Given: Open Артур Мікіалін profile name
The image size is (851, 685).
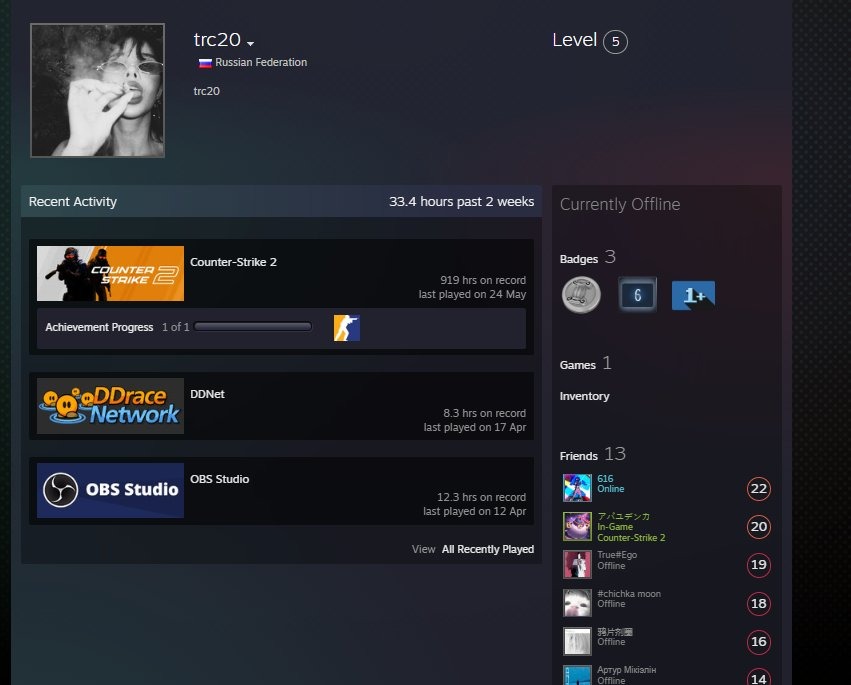Looking at the screenshot, I should click(x=627, y=670).
